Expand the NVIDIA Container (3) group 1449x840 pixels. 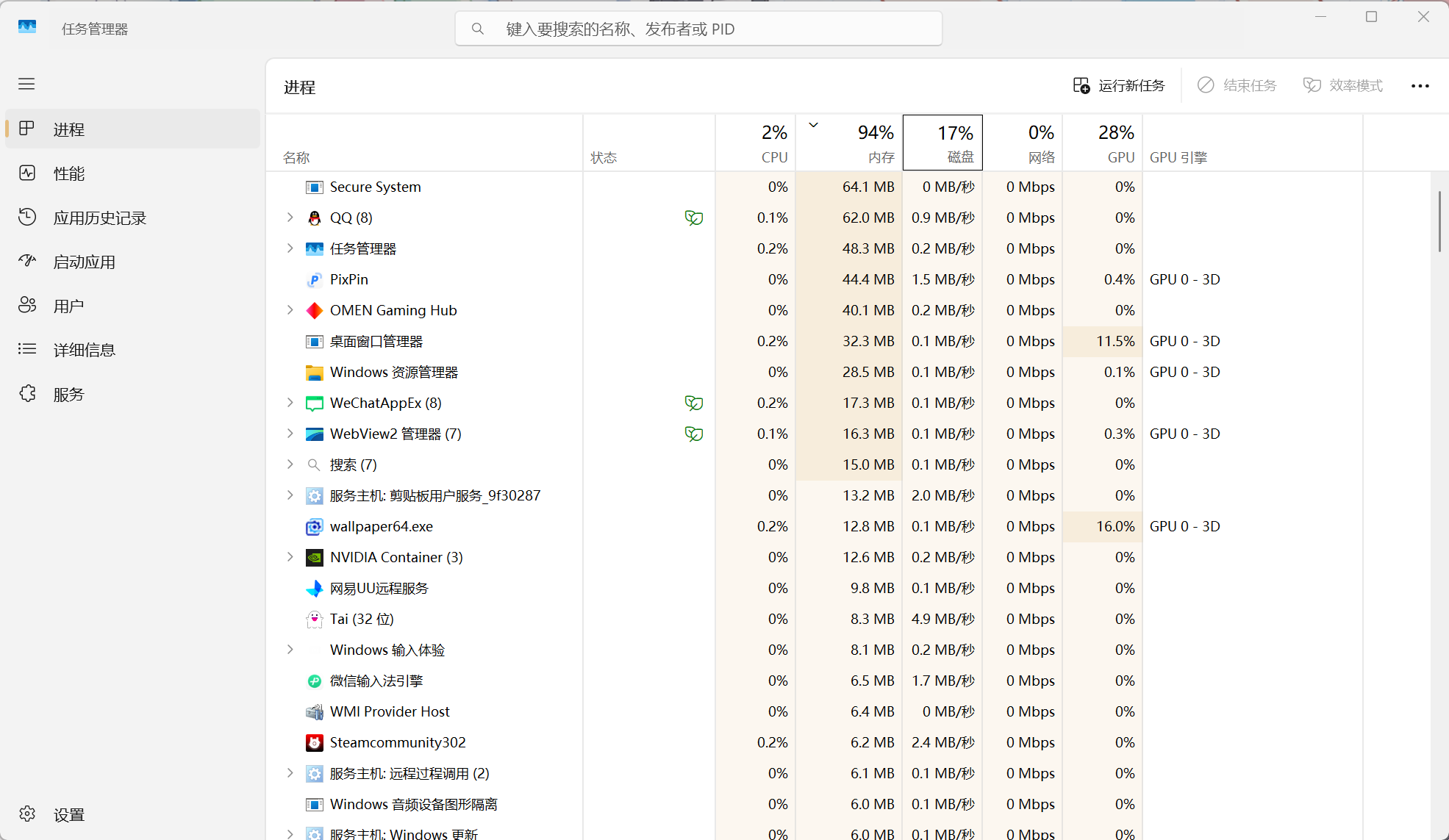(x=290, y=557)
